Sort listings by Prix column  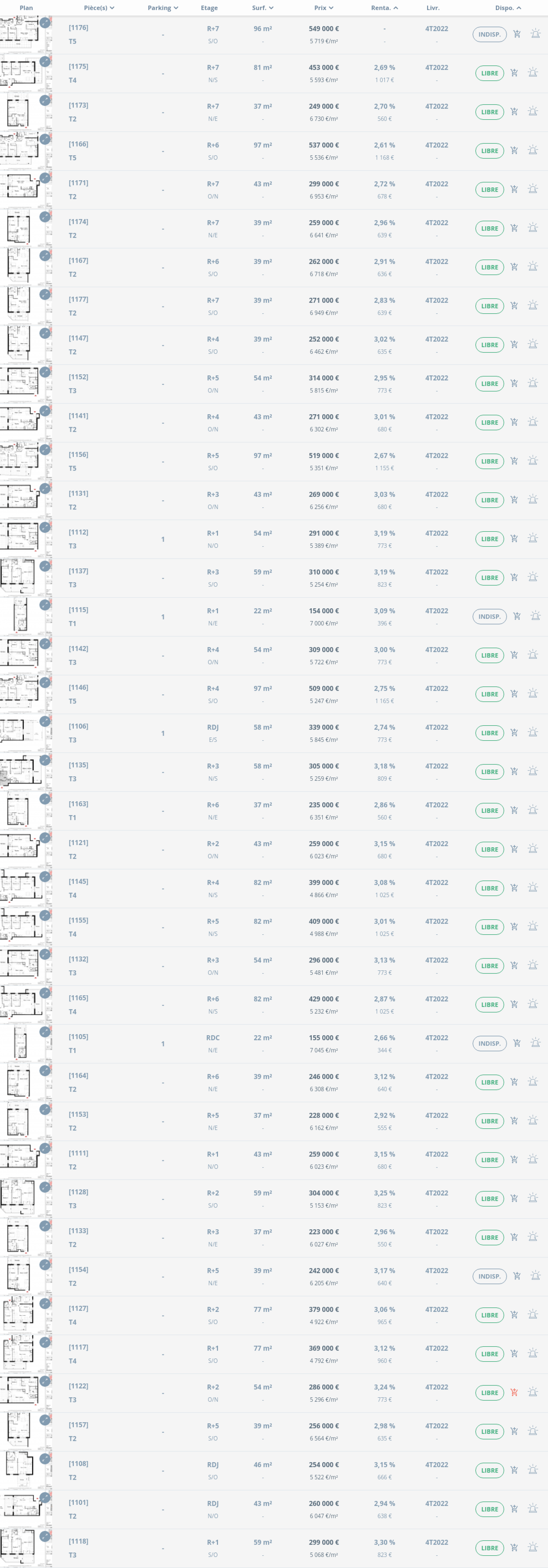pos(323,8)
